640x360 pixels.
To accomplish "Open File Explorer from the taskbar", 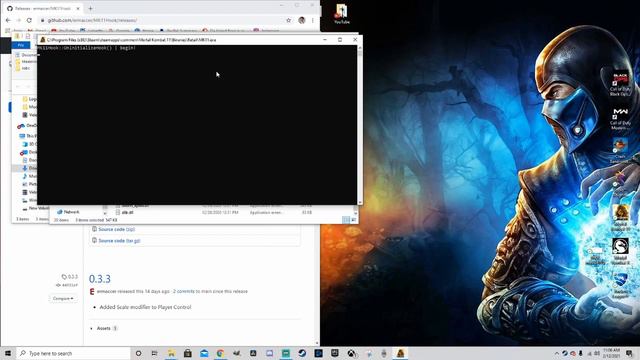I will [x=171, y=353].
